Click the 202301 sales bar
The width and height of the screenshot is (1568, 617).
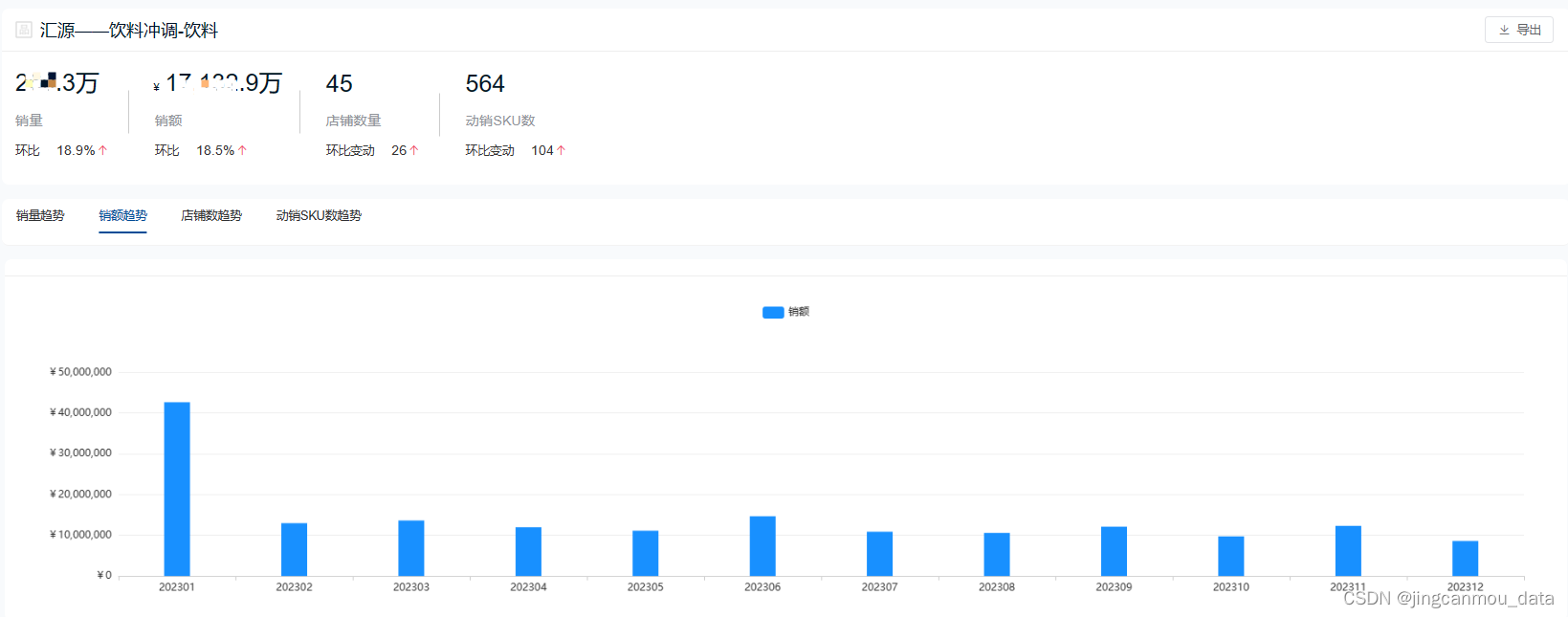click(x=177, y=489)
